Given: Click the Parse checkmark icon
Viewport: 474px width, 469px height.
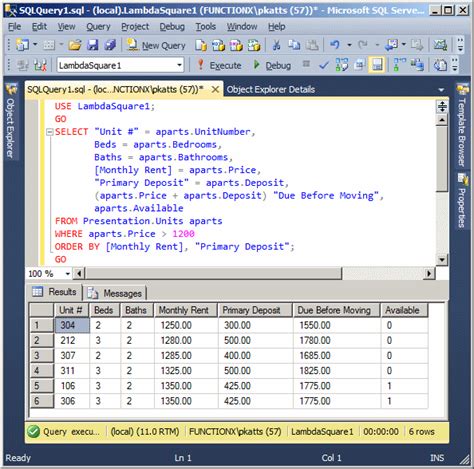Looking at the screenshot, I should point(324,65).
